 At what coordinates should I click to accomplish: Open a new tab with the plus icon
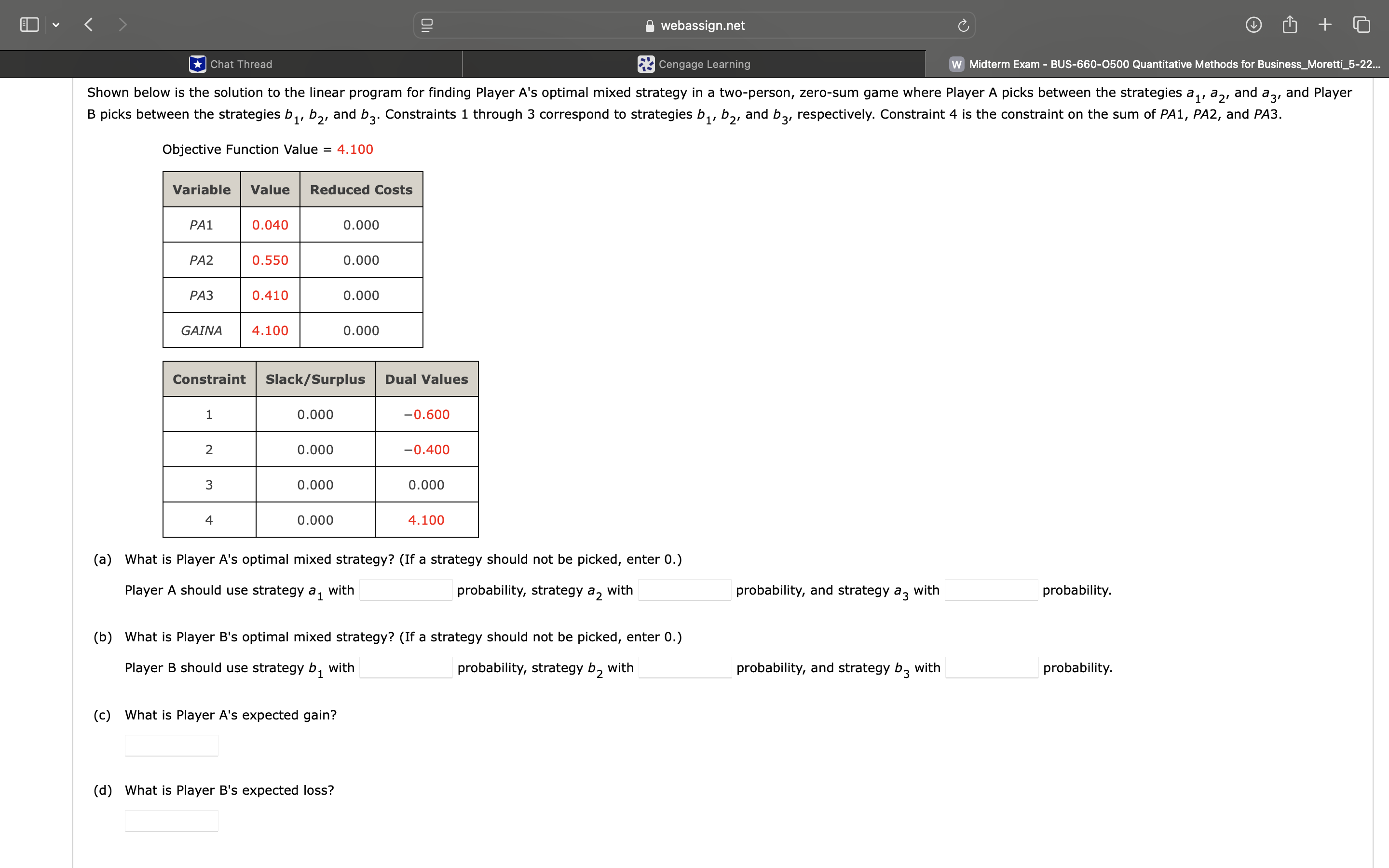pos(1325,25)
